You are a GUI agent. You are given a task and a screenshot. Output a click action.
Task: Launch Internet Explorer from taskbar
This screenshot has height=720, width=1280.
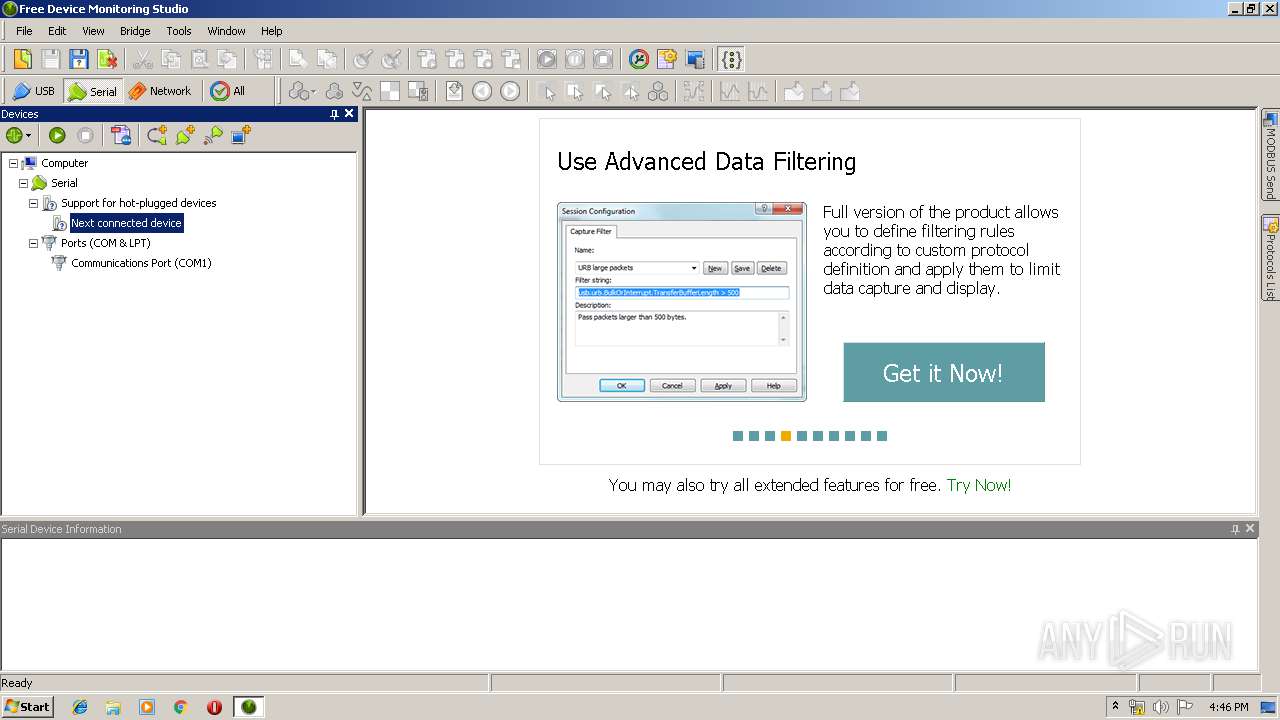(80, 707)
